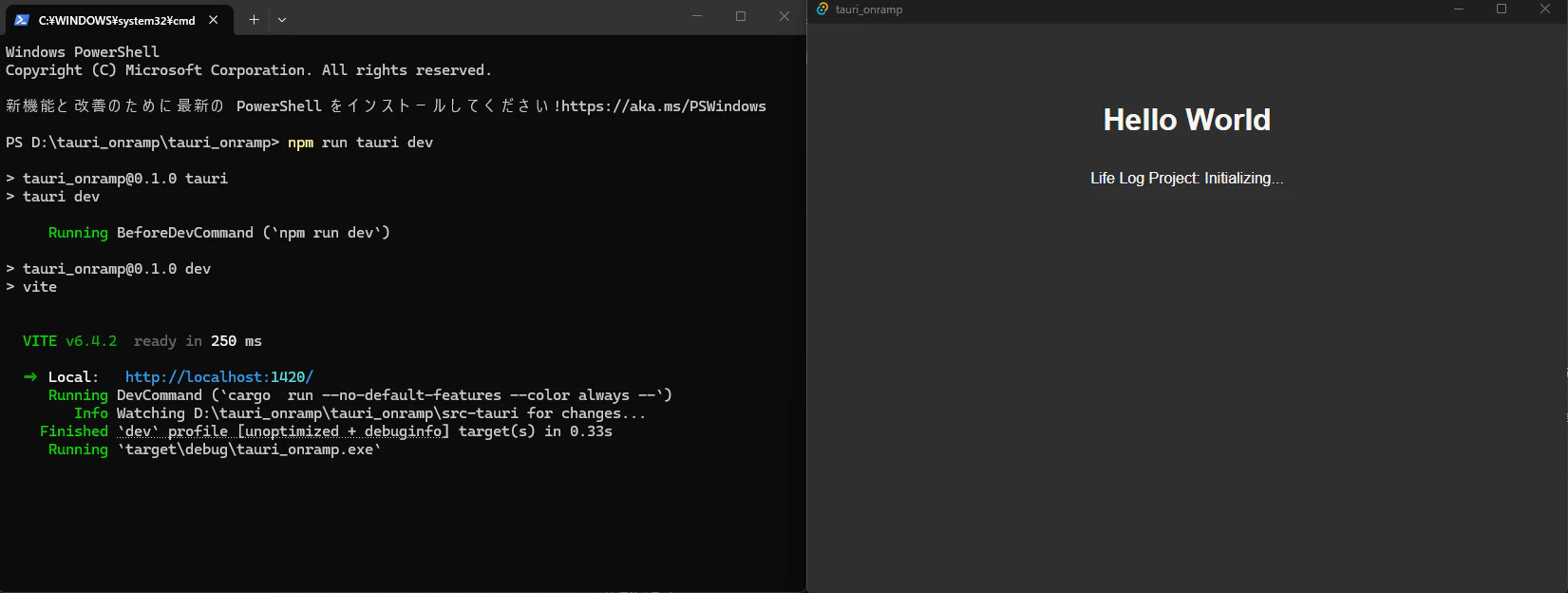The height and width of the screenshot is (593, 1568).
Task: Click 'Running DevCommand' cargo run line
Action: pos(360,395)
